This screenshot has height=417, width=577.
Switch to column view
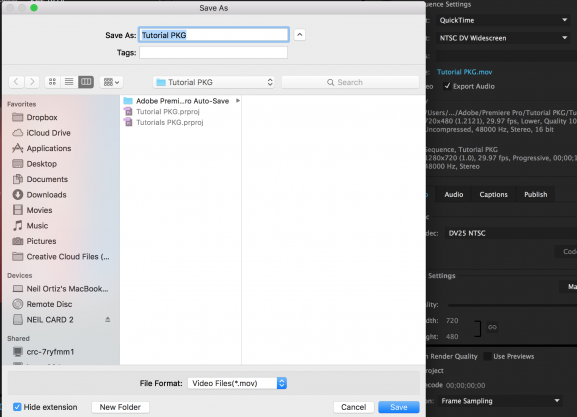86,82
